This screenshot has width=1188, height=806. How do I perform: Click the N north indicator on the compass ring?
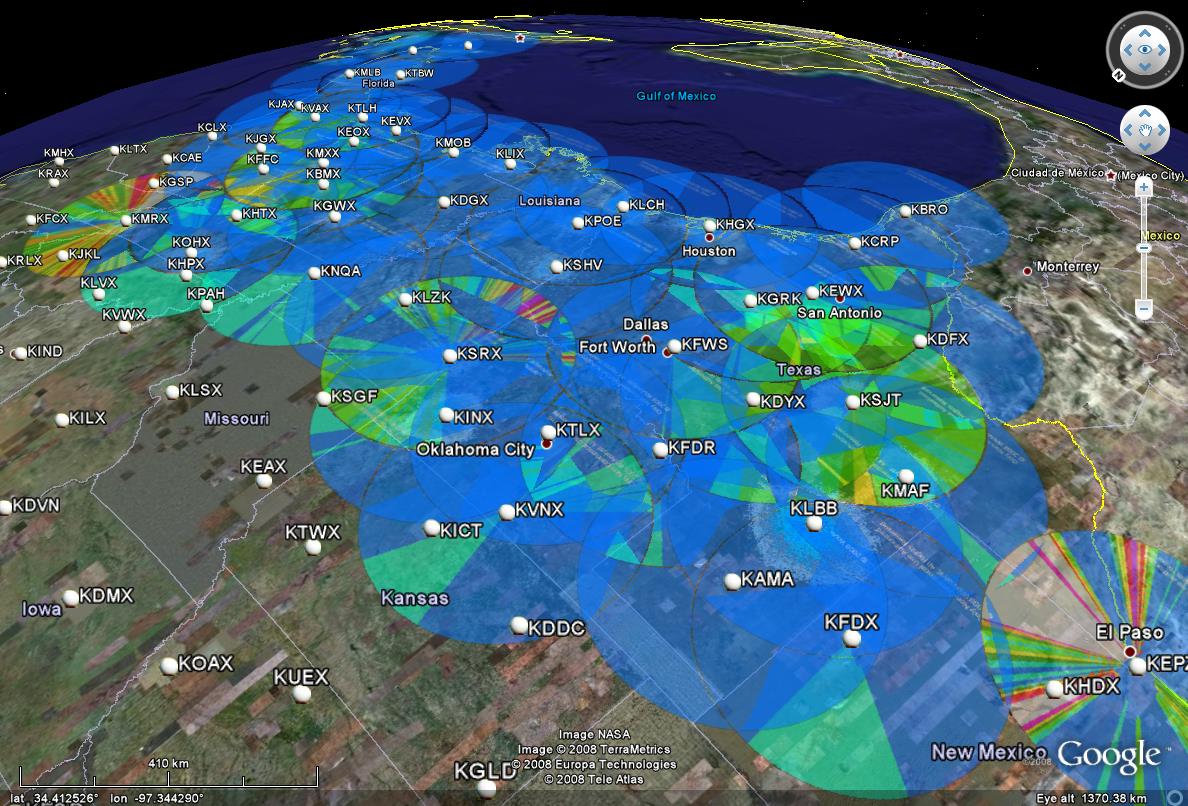(x=1117, y=75)
